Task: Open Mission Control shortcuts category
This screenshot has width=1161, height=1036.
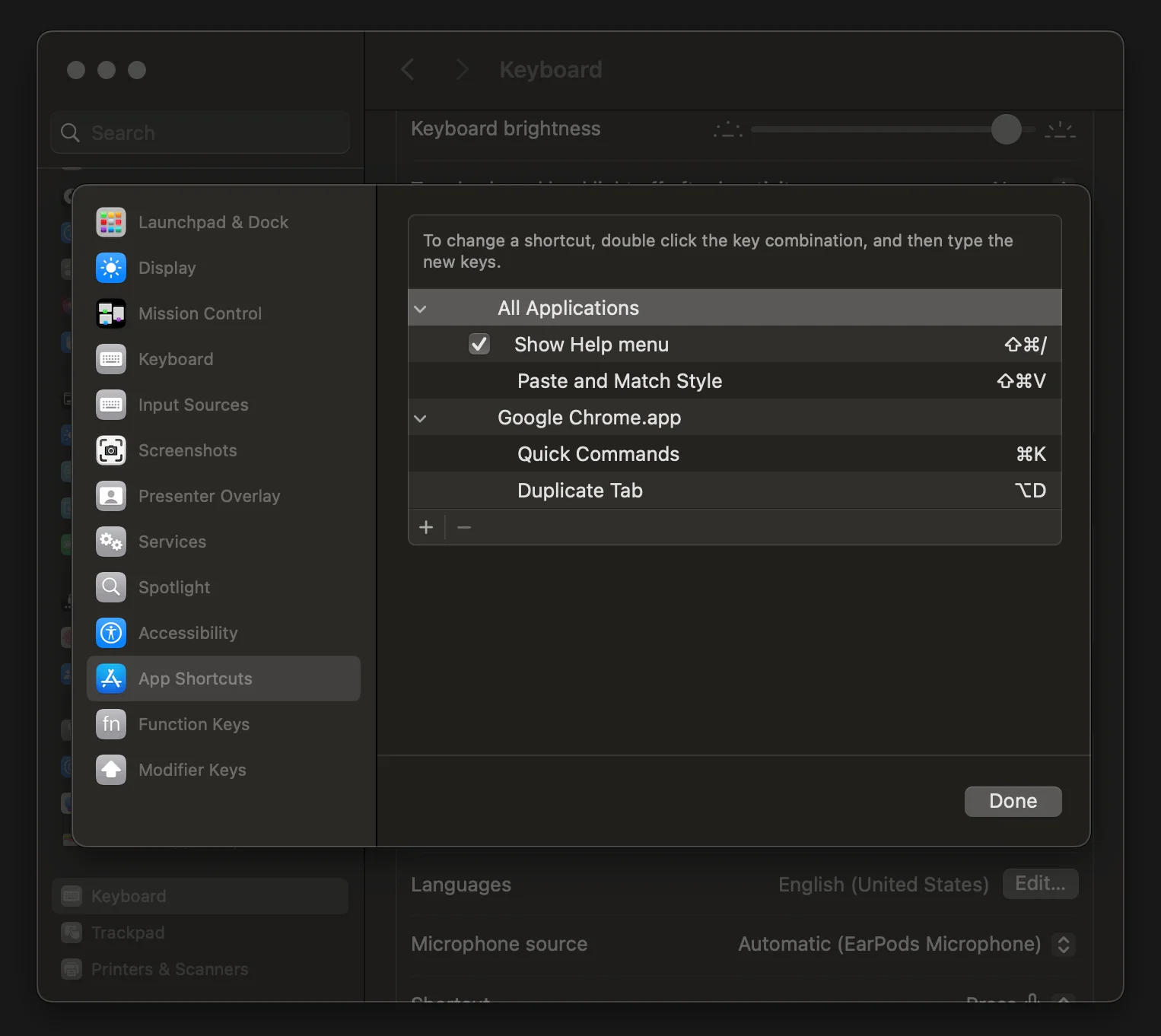Action: [x=199, y=313]
